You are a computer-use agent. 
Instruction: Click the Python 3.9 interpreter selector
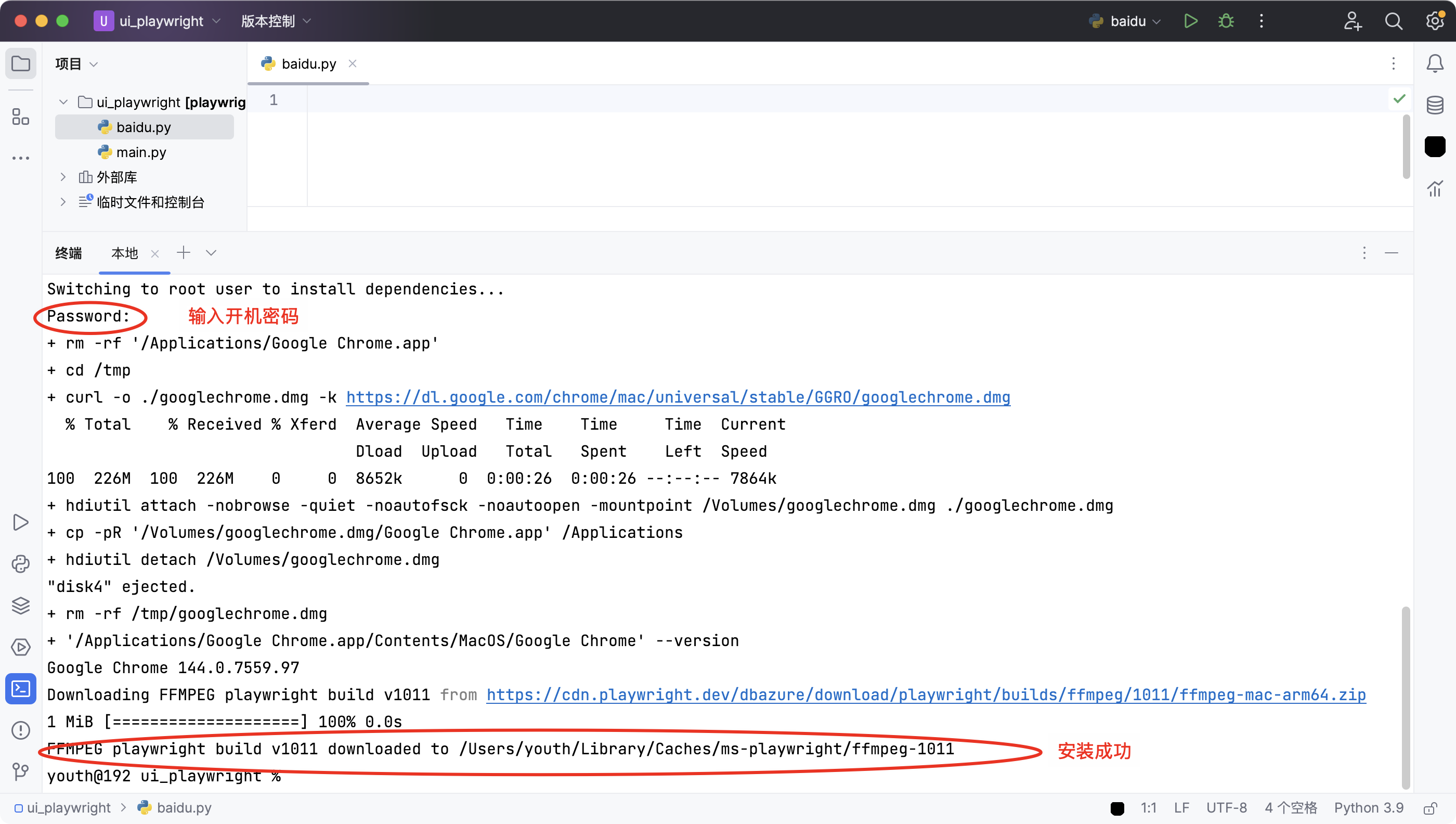pos(1368,808)
